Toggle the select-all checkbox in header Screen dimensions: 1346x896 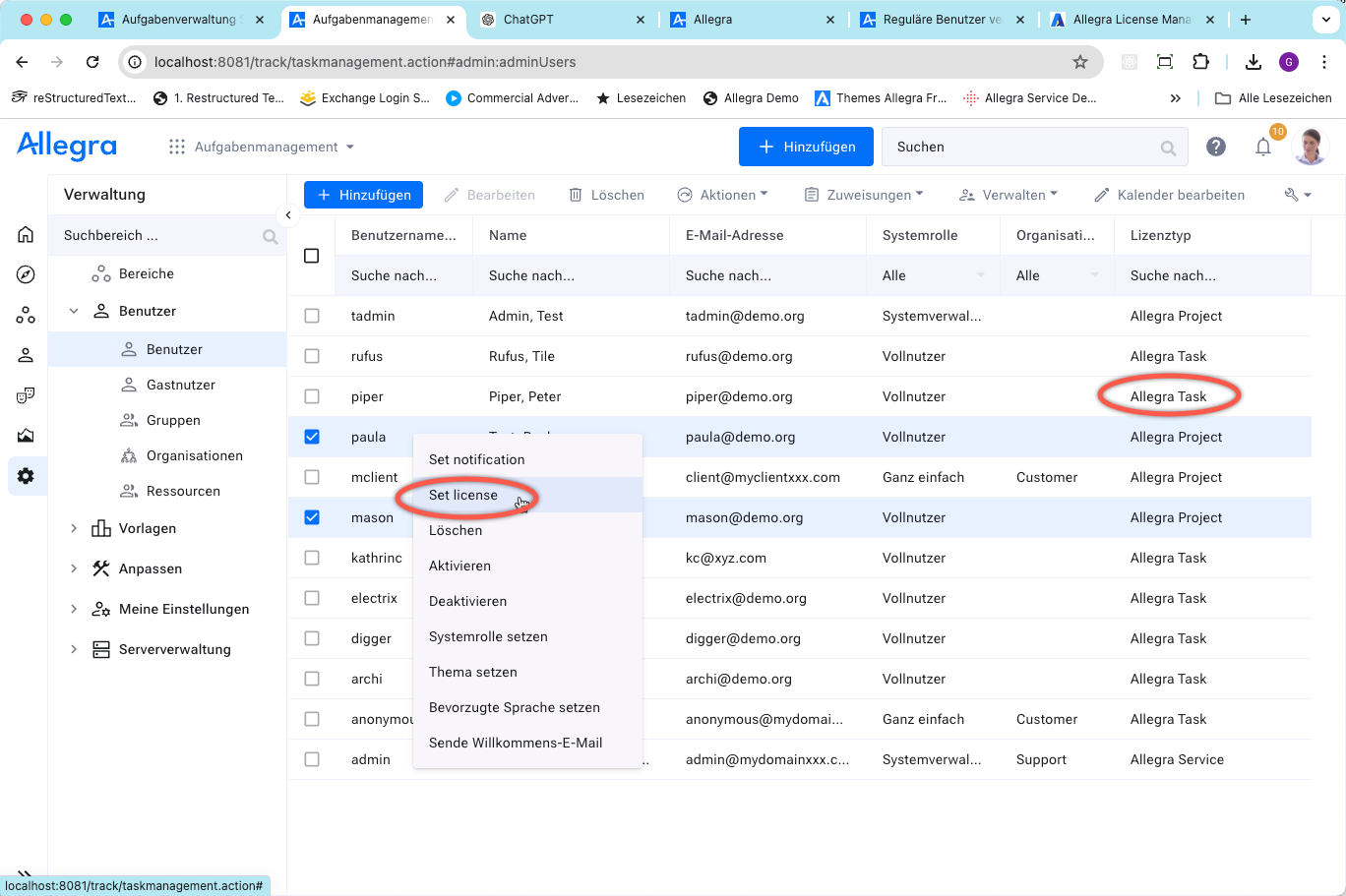click(x=312, y=256)
